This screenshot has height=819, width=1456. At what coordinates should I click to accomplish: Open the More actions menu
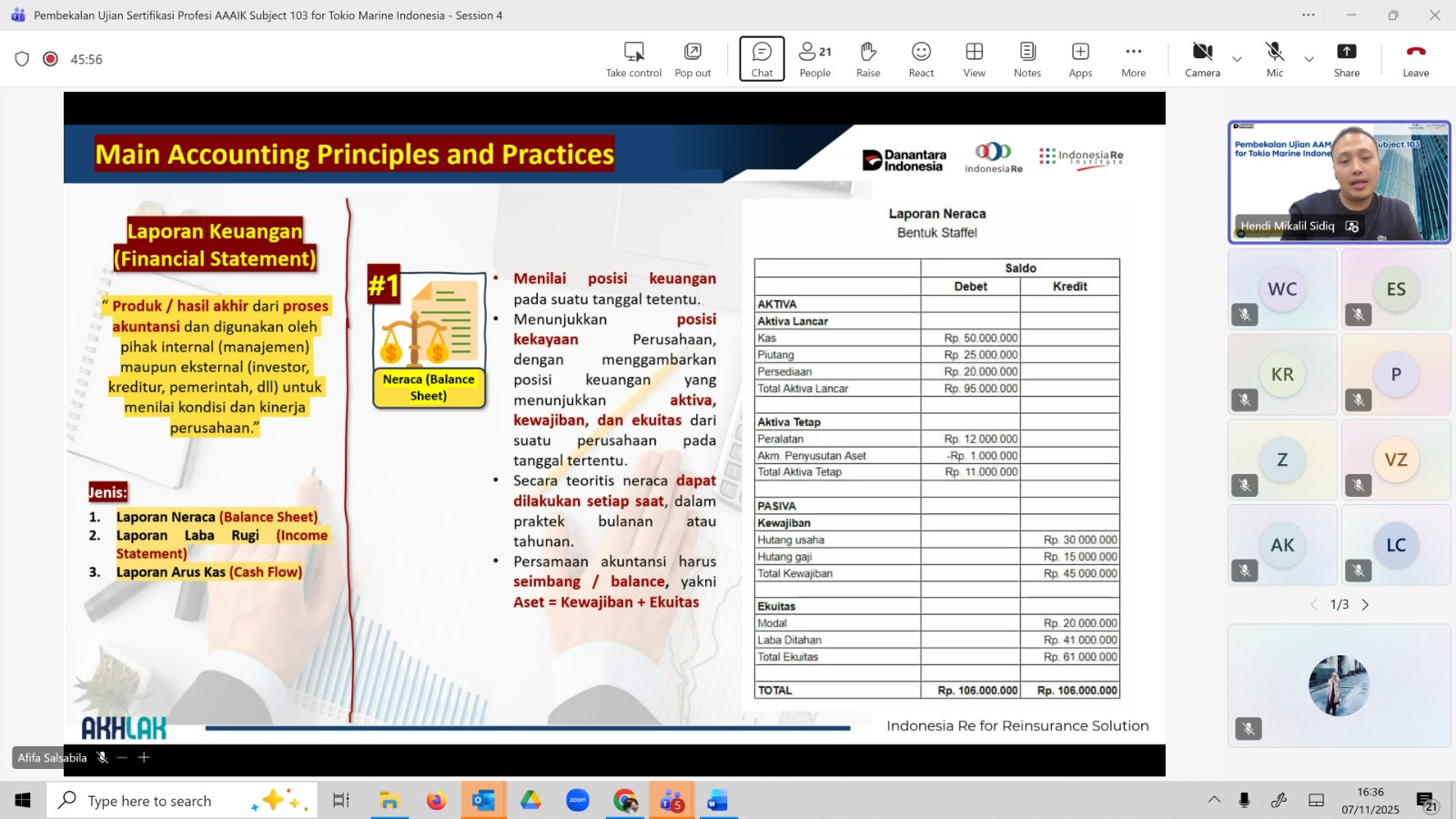pyautogui.click(x=1133, y=59)
